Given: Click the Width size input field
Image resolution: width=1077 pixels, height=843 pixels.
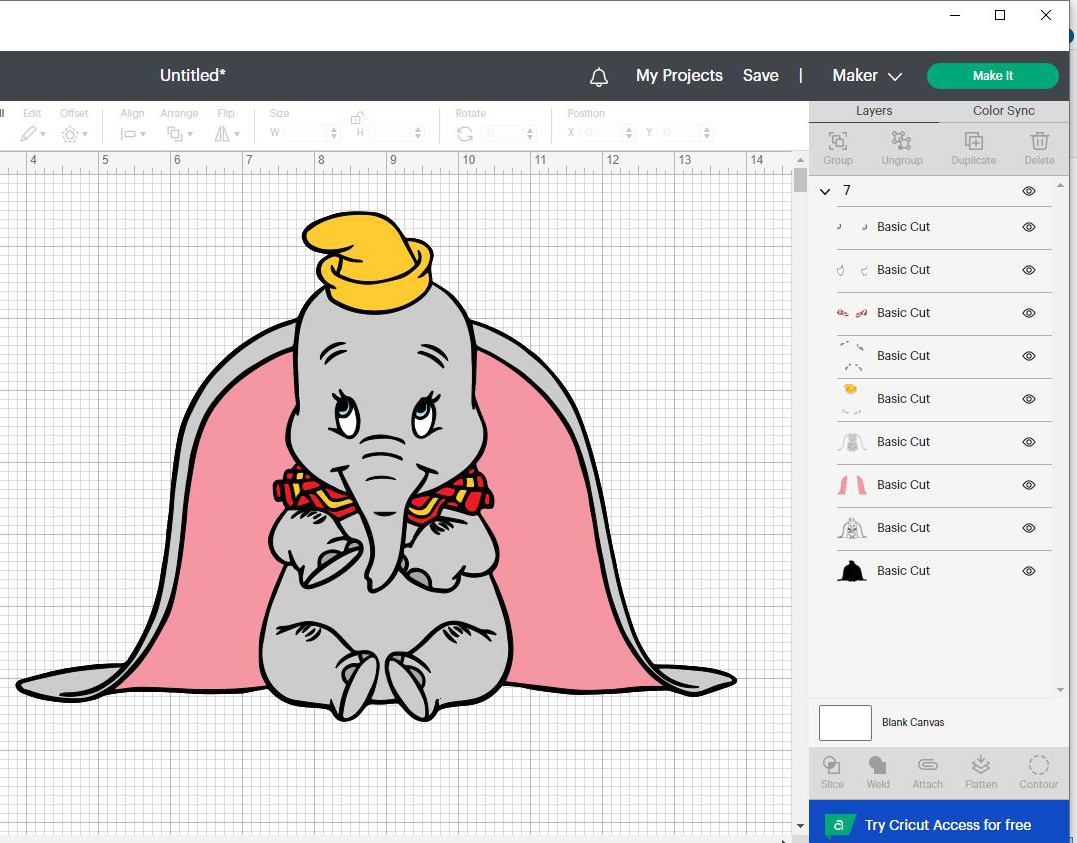Looking at the screenshot, I should (x=307, y=133).
